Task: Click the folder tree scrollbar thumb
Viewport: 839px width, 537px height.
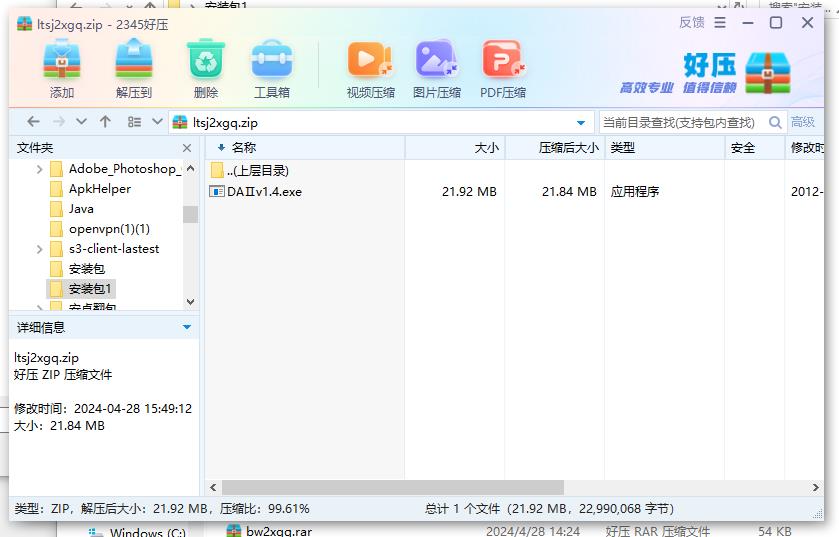Action: pos(190,214)
